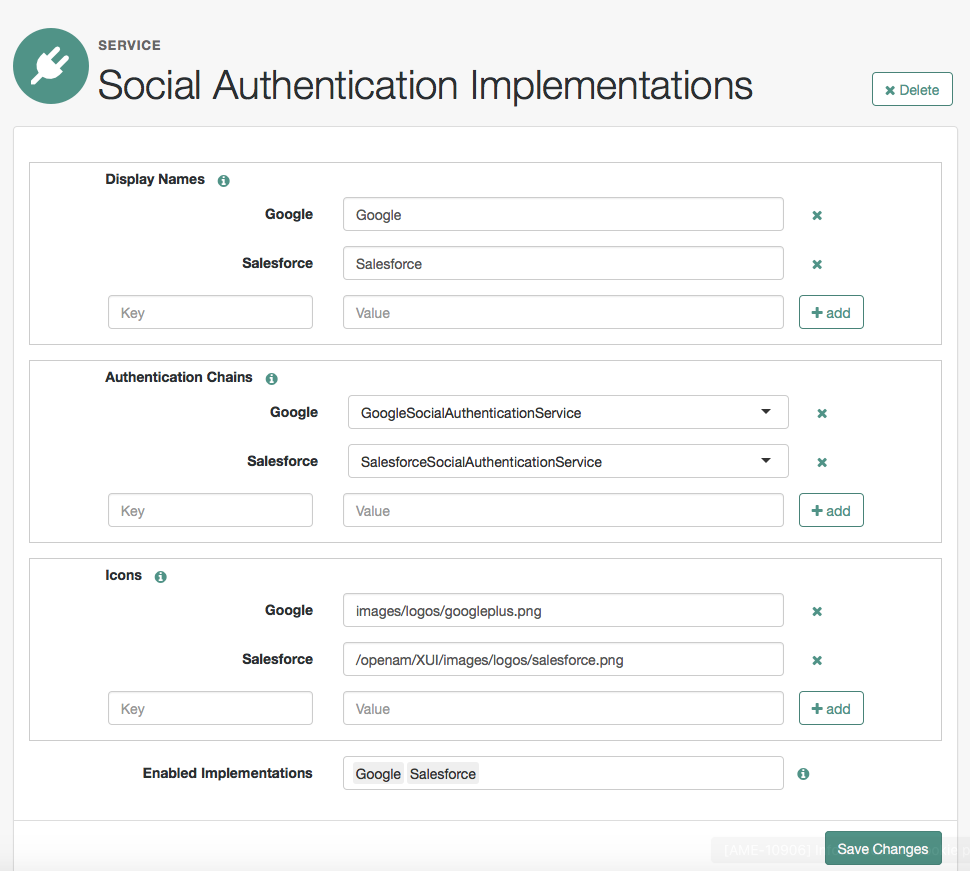Click the Salesforce label in Display Names
This screenshot has width=970, height=871.
(277, 263)
